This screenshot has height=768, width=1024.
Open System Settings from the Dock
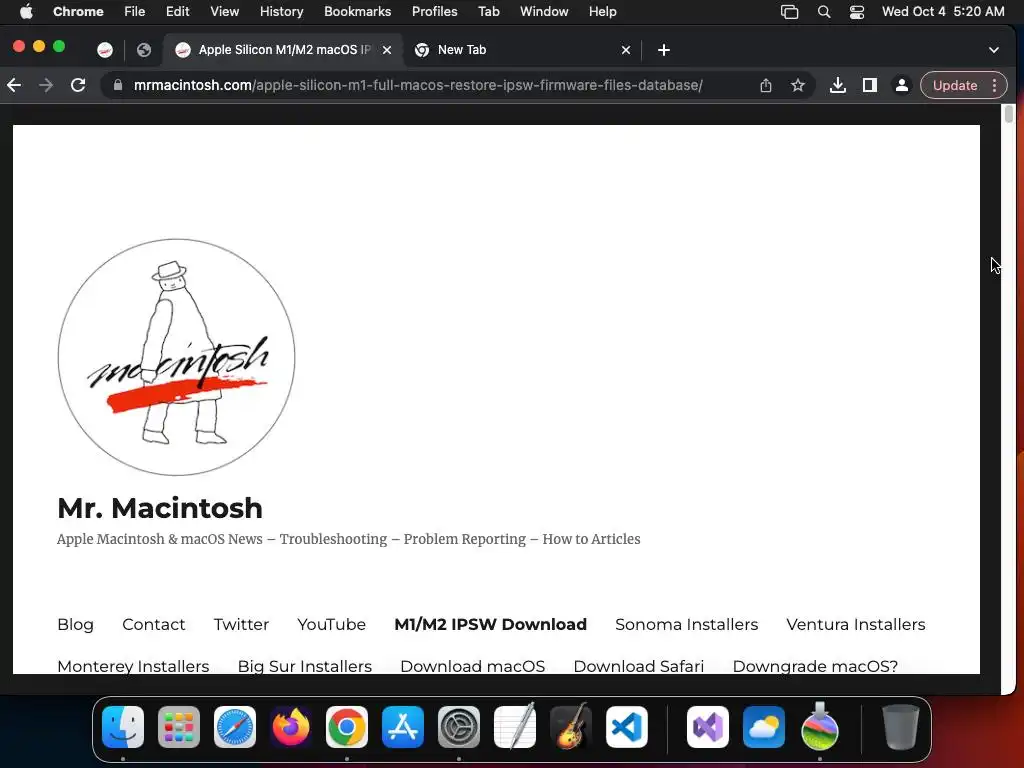coord(458,727)
